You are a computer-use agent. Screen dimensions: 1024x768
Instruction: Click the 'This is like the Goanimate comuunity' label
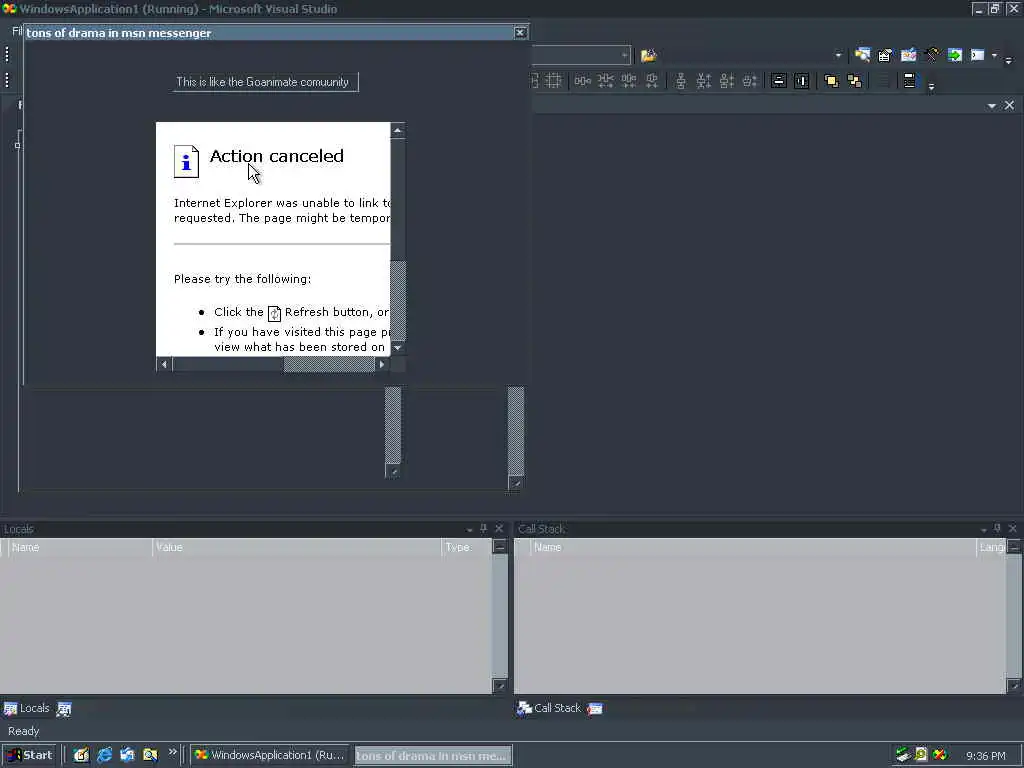click(265, 82)
